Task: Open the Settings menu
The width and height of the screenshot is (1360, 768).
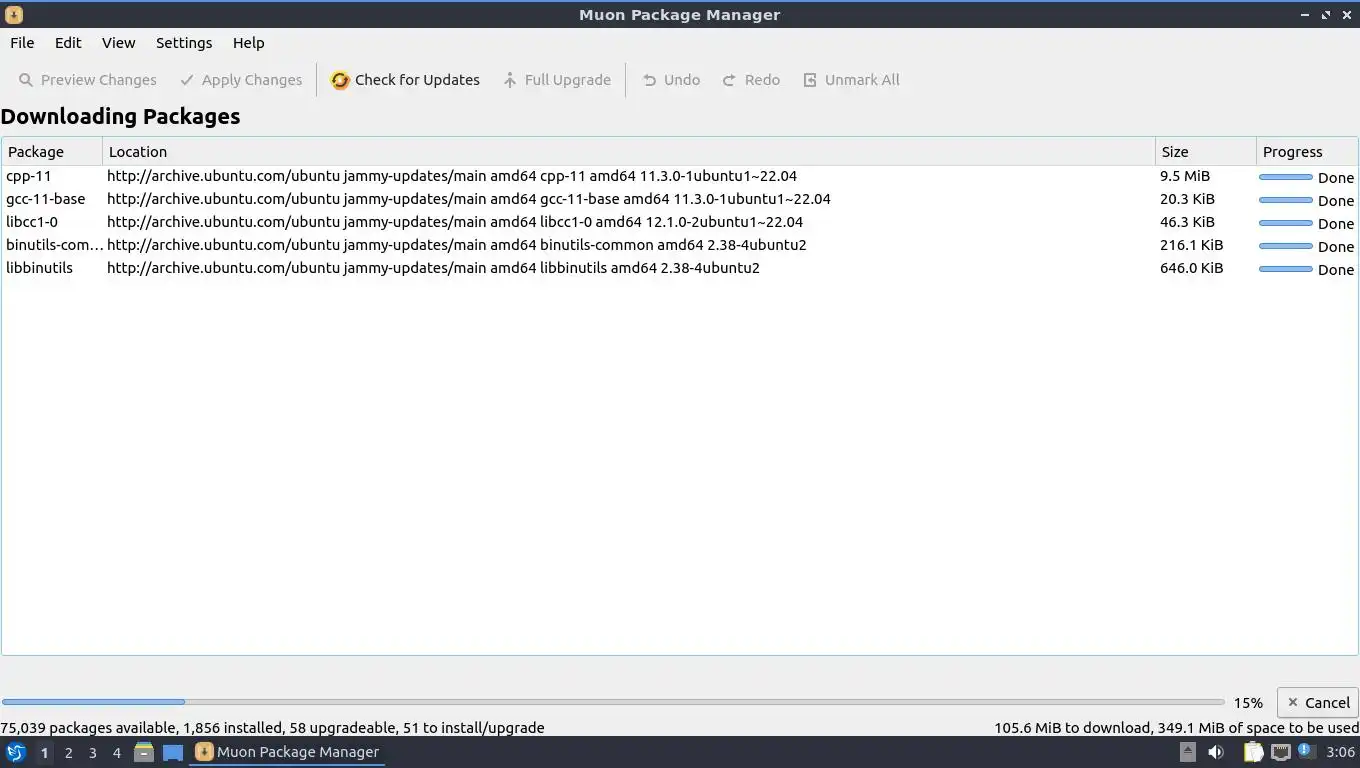Action: tap(184, 43)
